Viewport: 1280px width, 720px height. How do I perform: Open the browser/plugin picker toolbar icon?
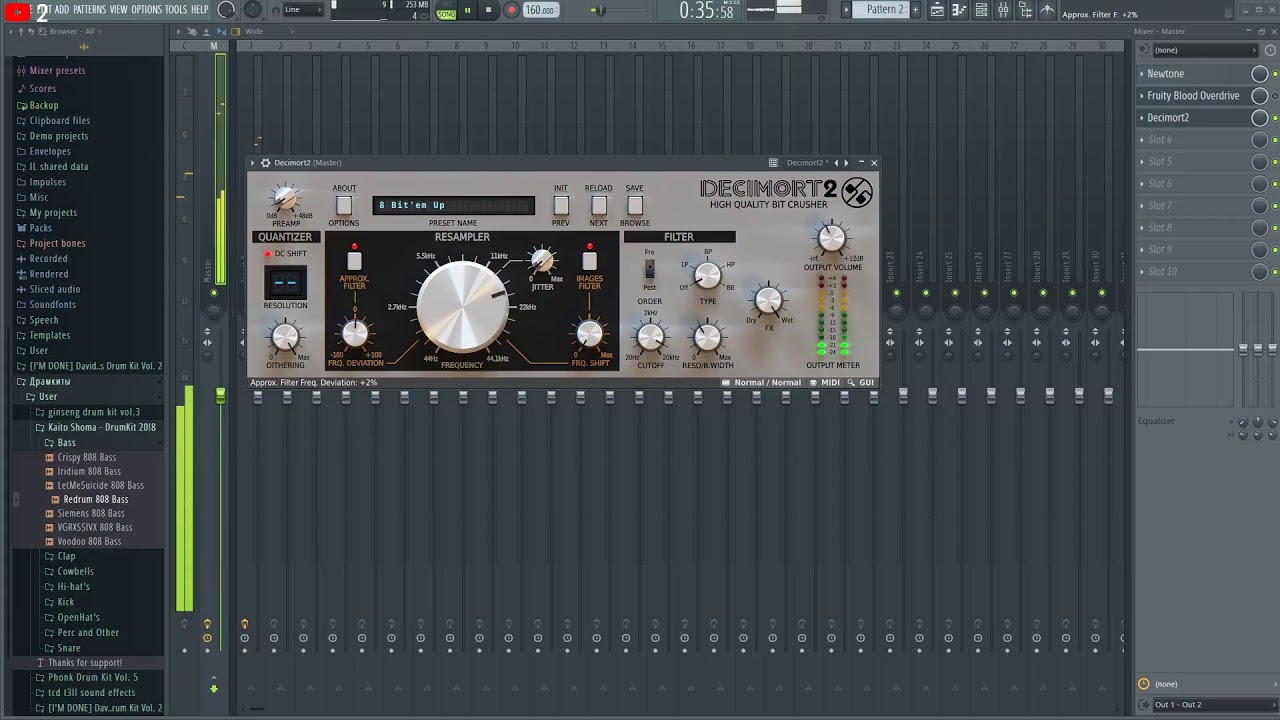(1025, 10)
